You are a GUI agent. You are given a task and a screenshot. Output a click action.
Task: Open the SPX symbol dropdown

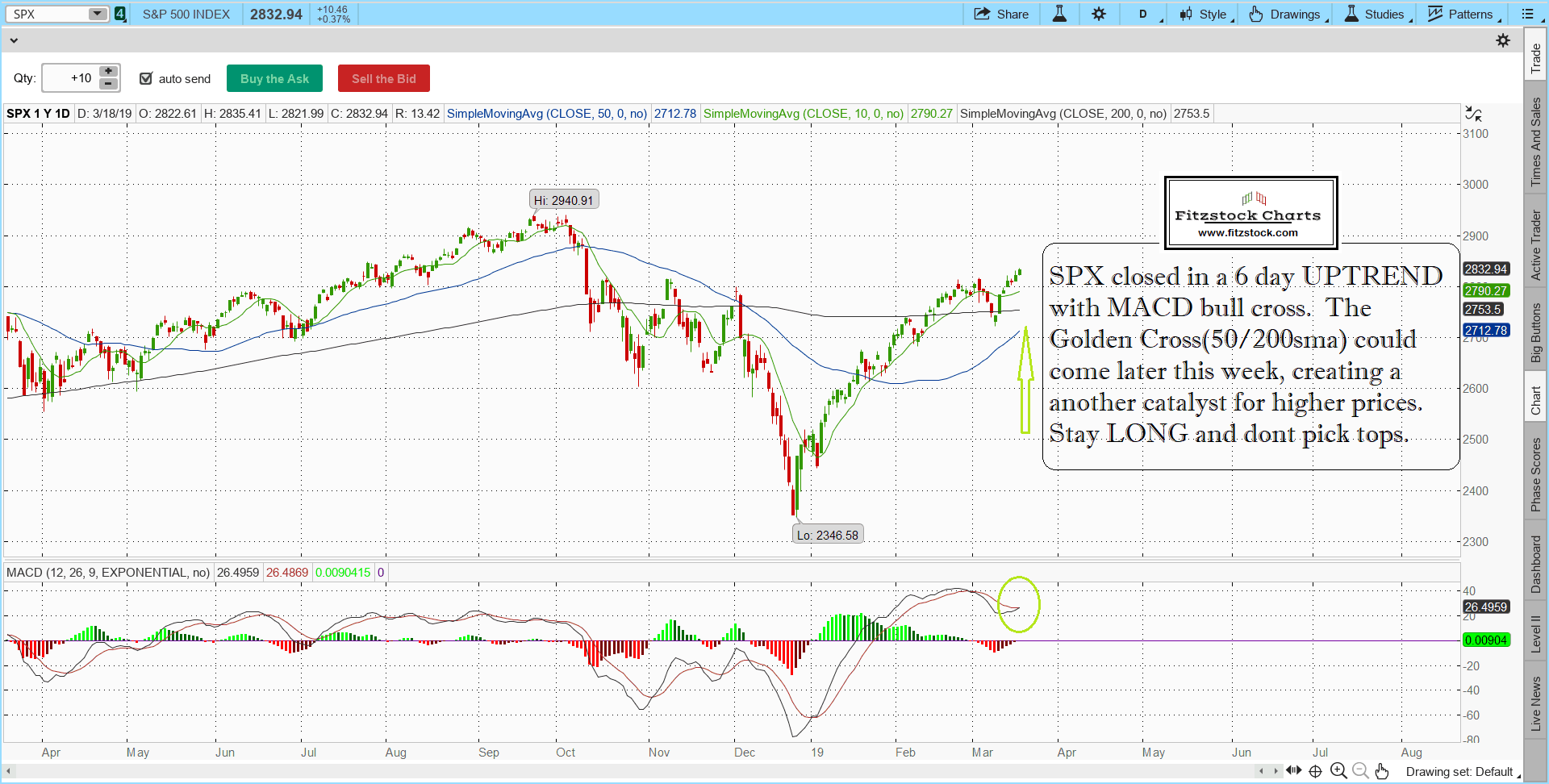pyautogui.click(x=97, y=14)
